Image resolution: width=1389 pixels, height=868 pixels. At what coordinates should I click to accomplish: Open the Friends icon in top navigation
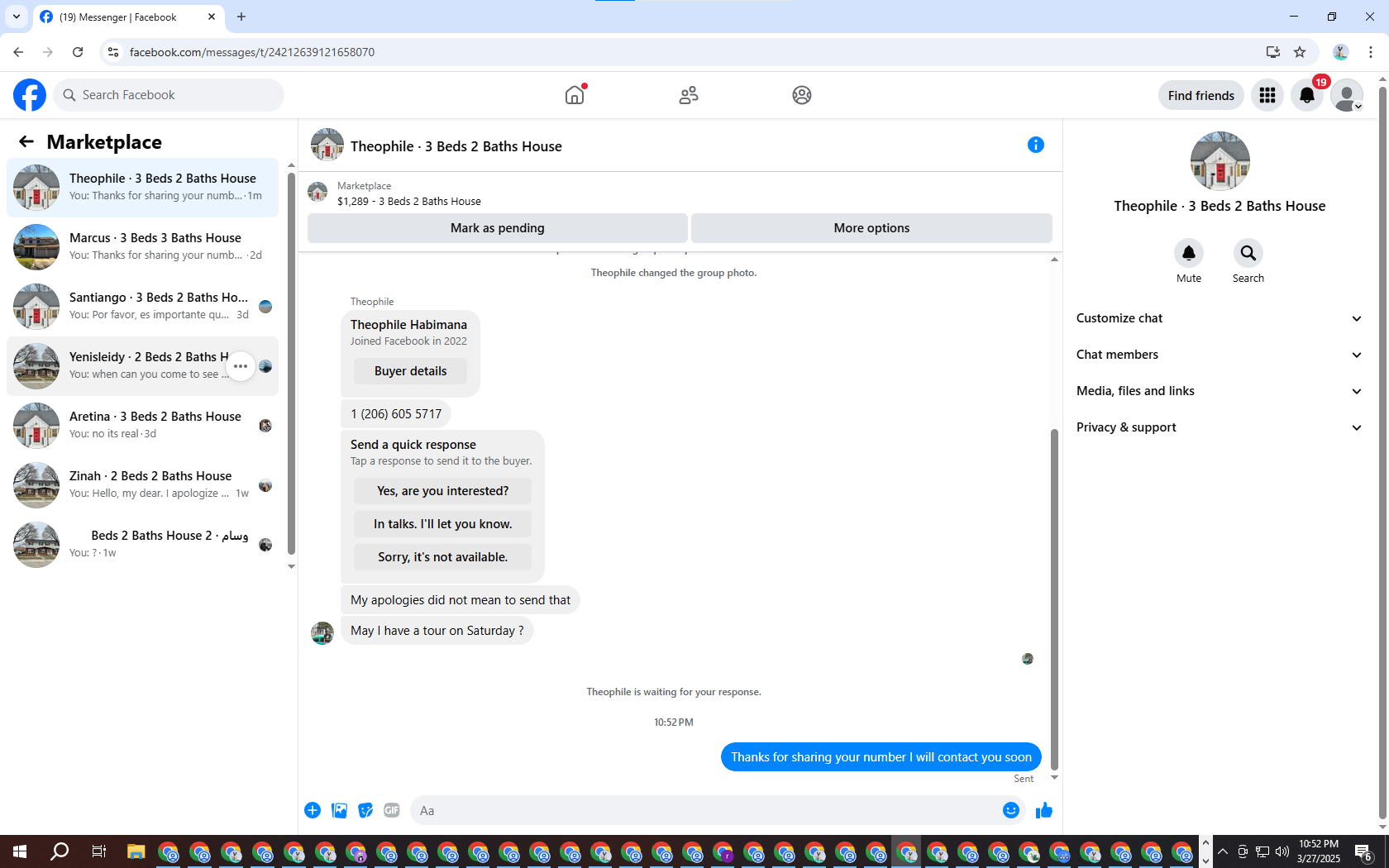689,95
